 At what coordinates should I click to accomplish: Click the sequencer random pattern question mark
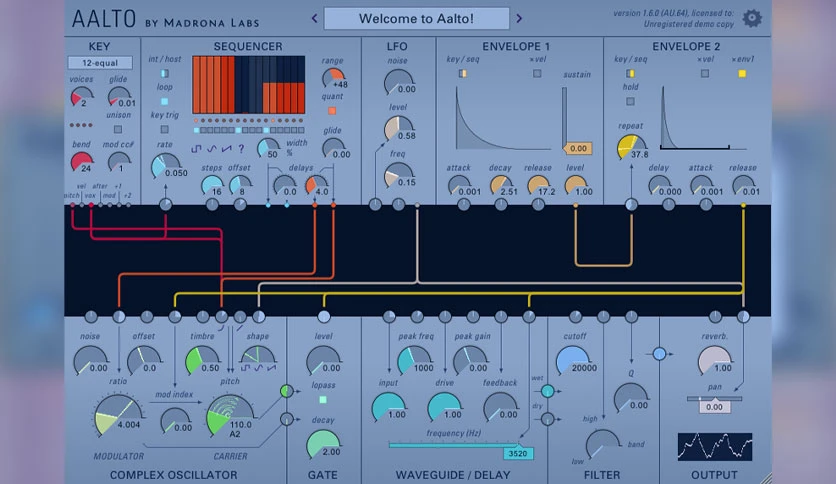tap(241, 149)
